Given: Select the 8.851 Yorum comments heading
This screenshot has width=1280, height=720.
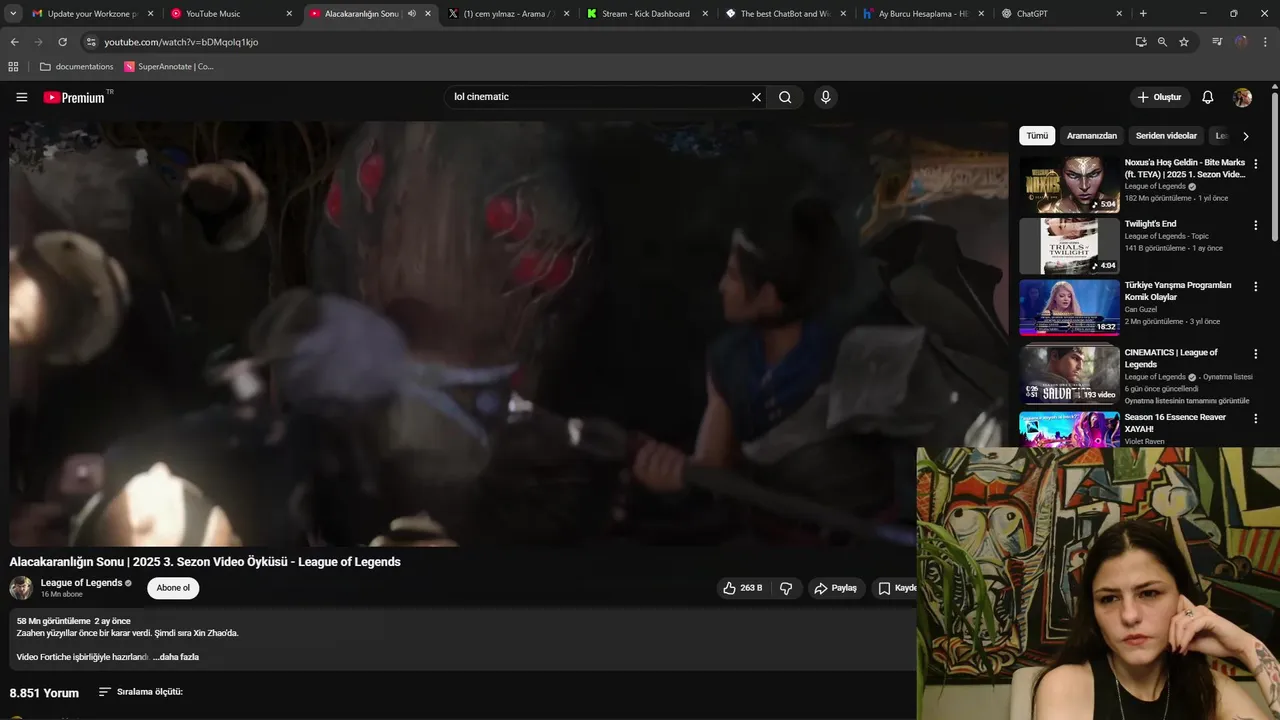Looking at the screenshot, I should (44, 693).
